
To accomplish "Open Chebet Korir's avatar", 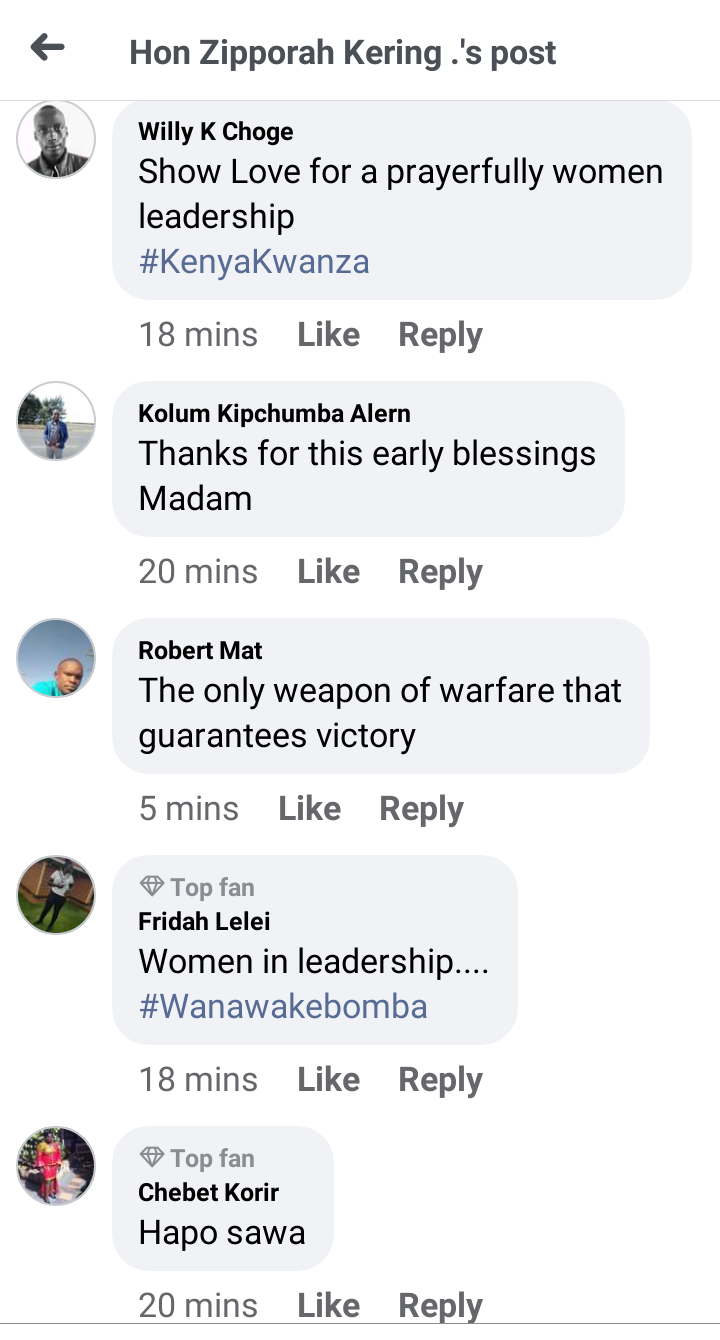I will pos(56,1166).
